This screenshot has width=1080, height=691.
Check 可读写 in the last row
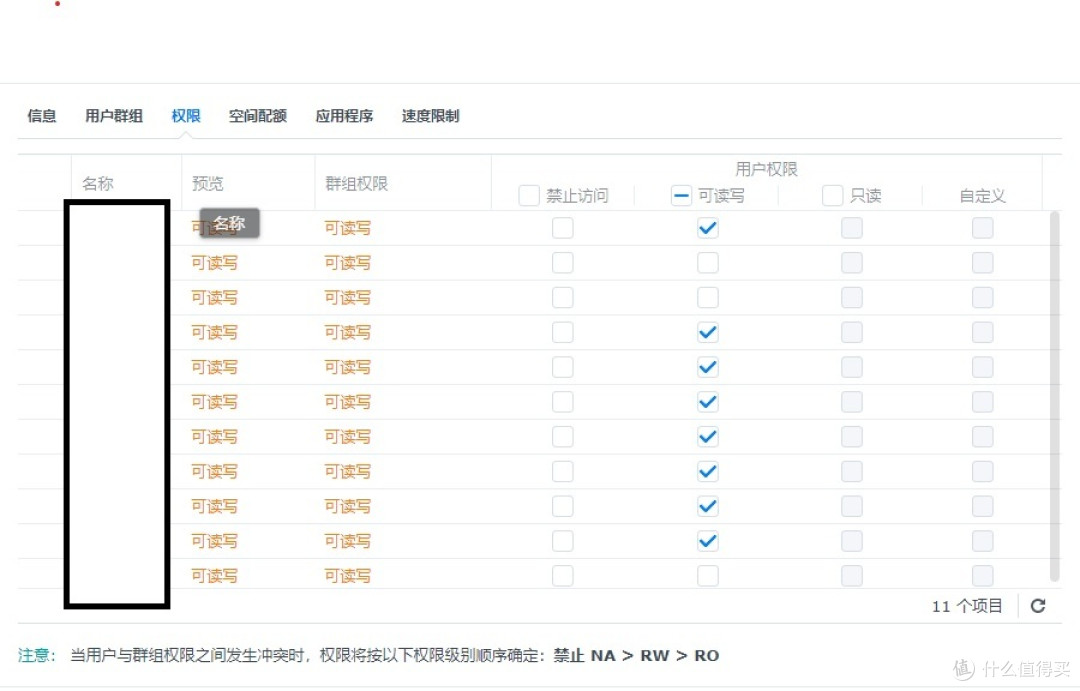click(708, 576)
